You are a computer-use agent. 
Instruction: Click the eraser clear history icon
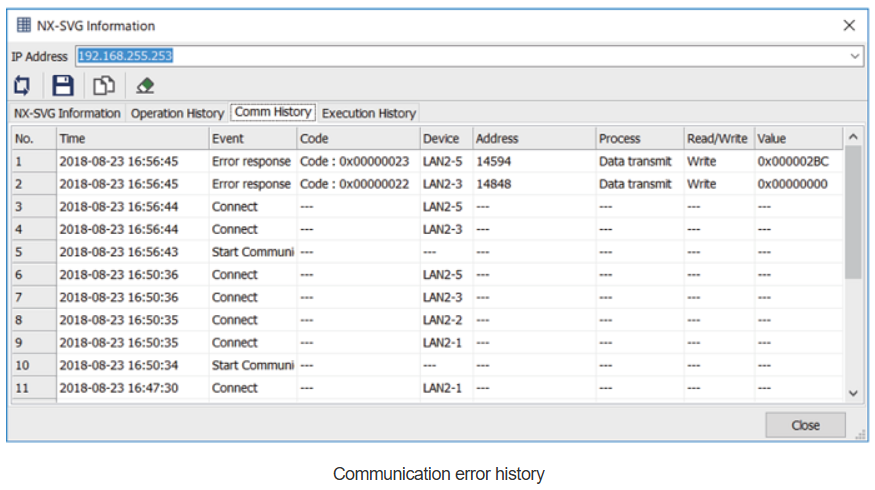tap(145, 86)
